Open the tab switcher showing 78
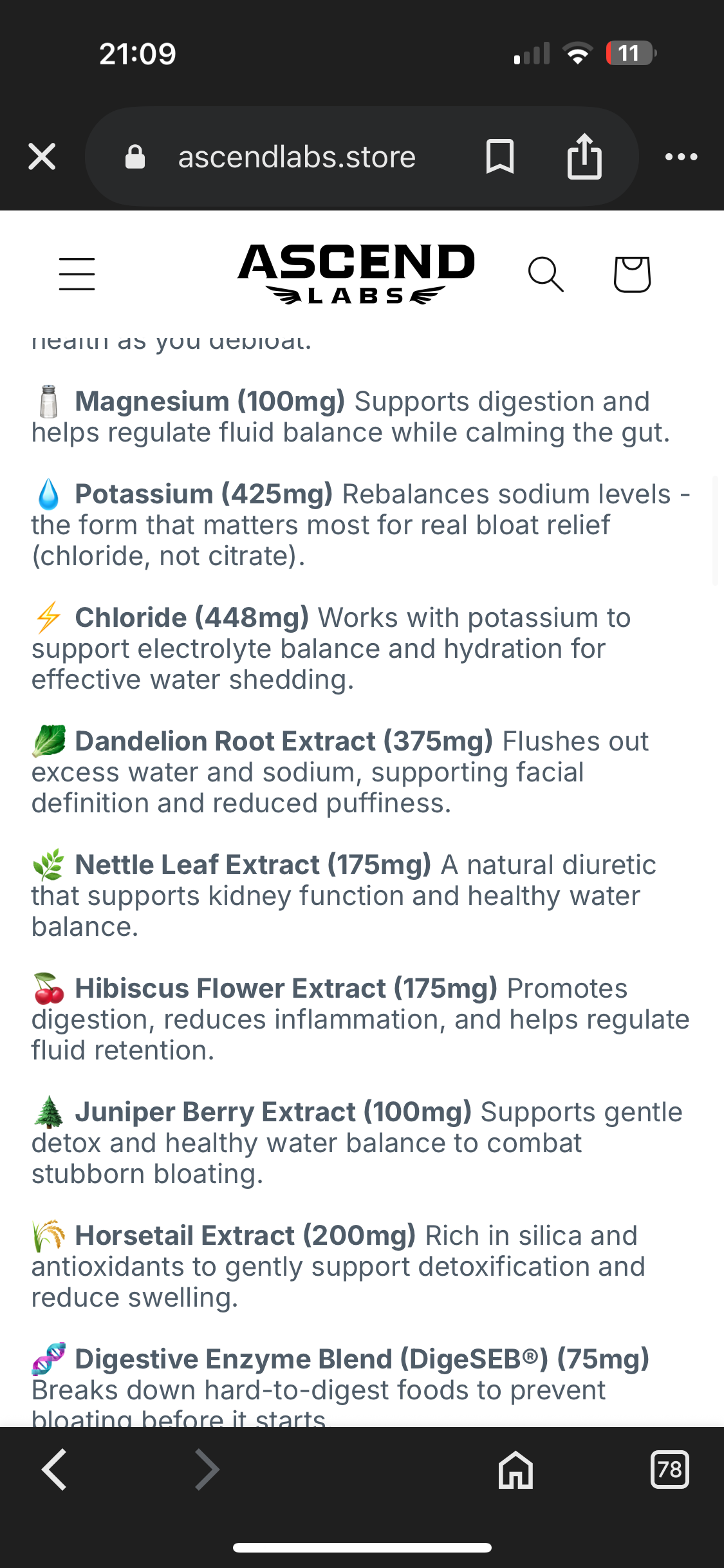724x1568 pixels. pos(669,1470)
